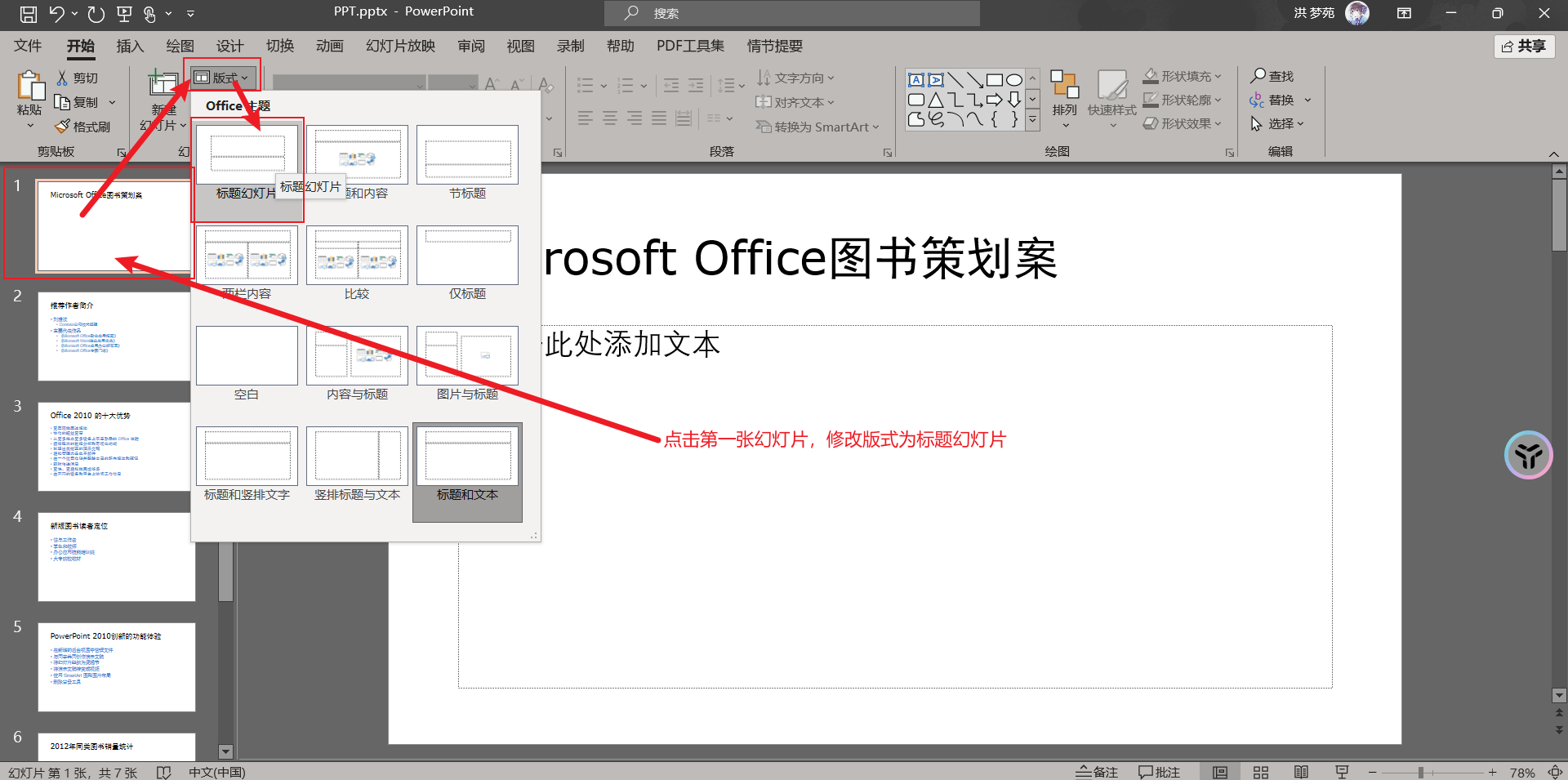Open the Transitions (切换) tab
1568x780 pixels.
279,46
